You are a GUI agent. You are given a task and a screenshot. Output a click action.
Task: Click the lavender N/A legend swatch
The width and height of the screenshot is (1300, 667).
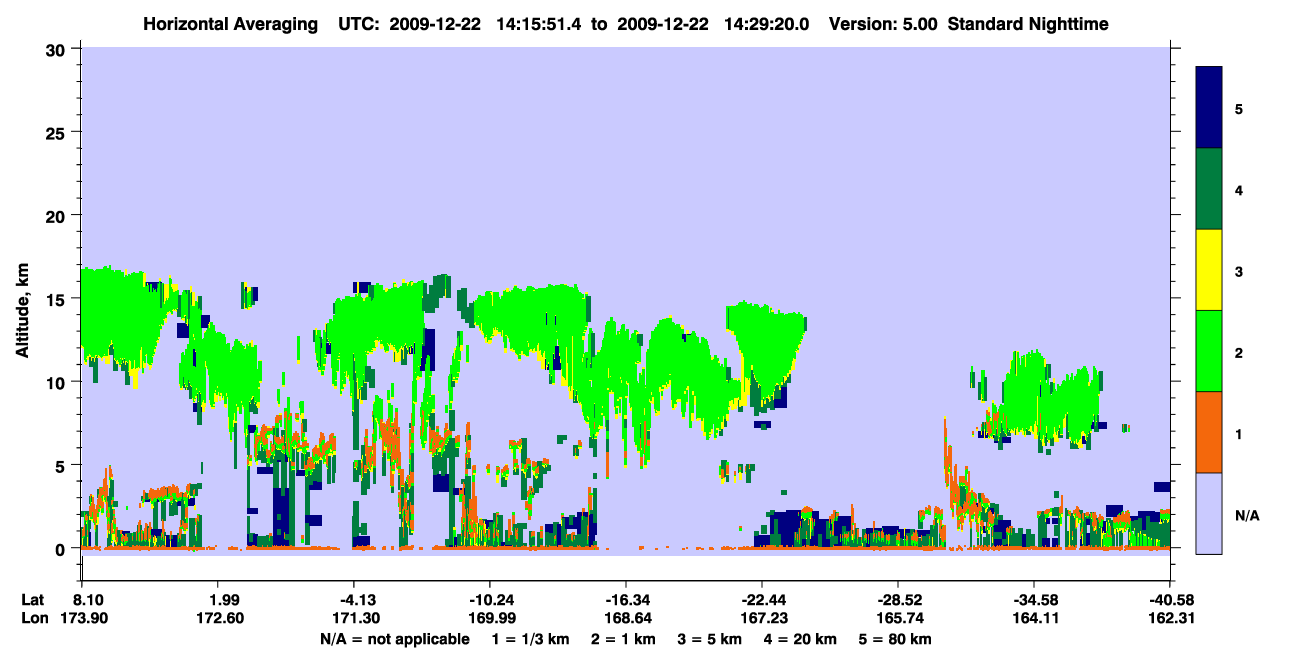point(1209,512)
